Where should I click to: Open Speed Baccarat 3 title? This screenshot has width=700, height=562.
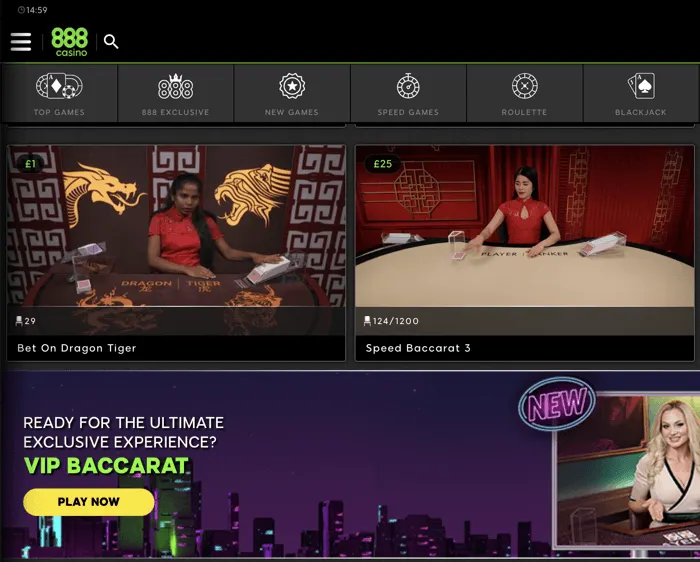418,348
